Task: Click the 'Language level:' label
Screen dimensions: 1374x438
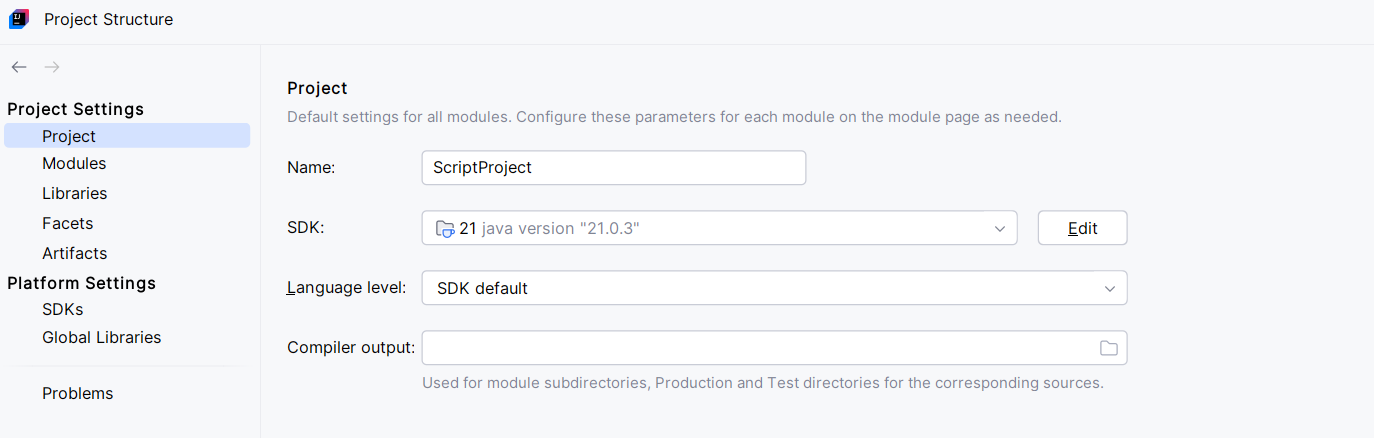Action: 346,288
